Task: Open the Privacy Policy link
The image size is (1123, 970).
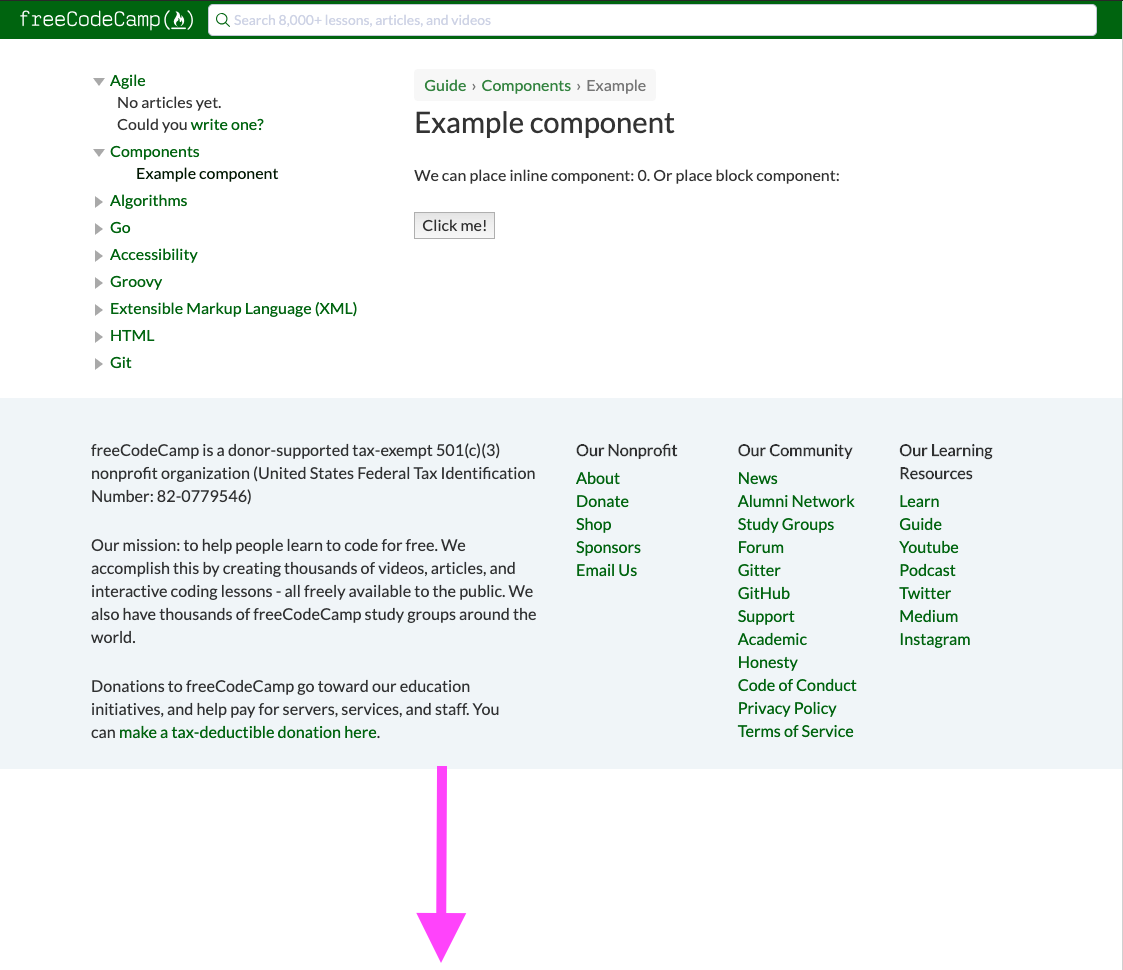Action: [x=786, y=708]
